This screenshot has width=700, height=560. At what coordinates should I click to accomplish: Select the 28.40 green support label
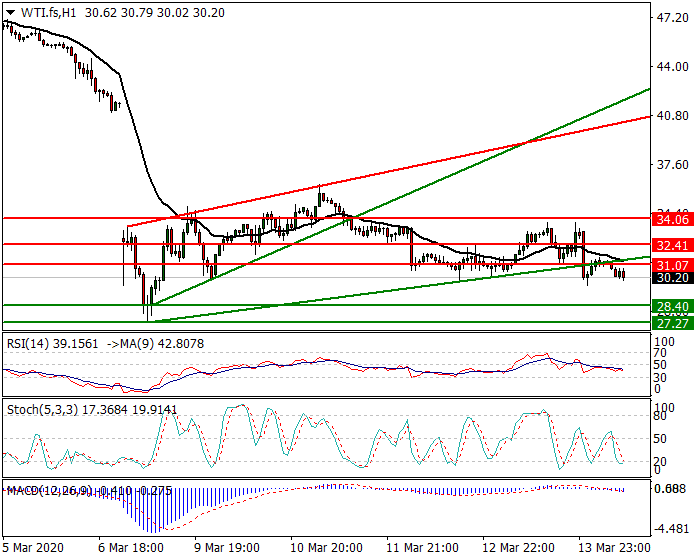click(x=673, y=306)
